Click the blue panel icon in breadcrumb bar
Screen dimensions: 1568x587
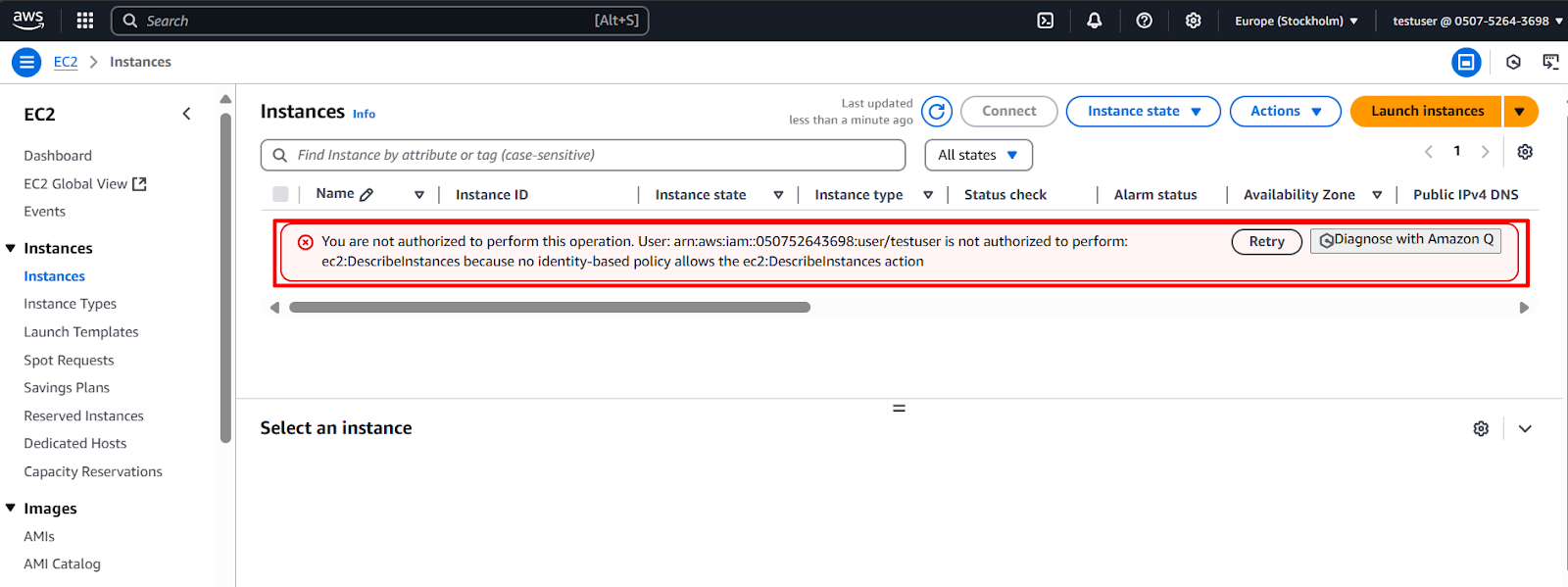click(x=1466, y=62)
